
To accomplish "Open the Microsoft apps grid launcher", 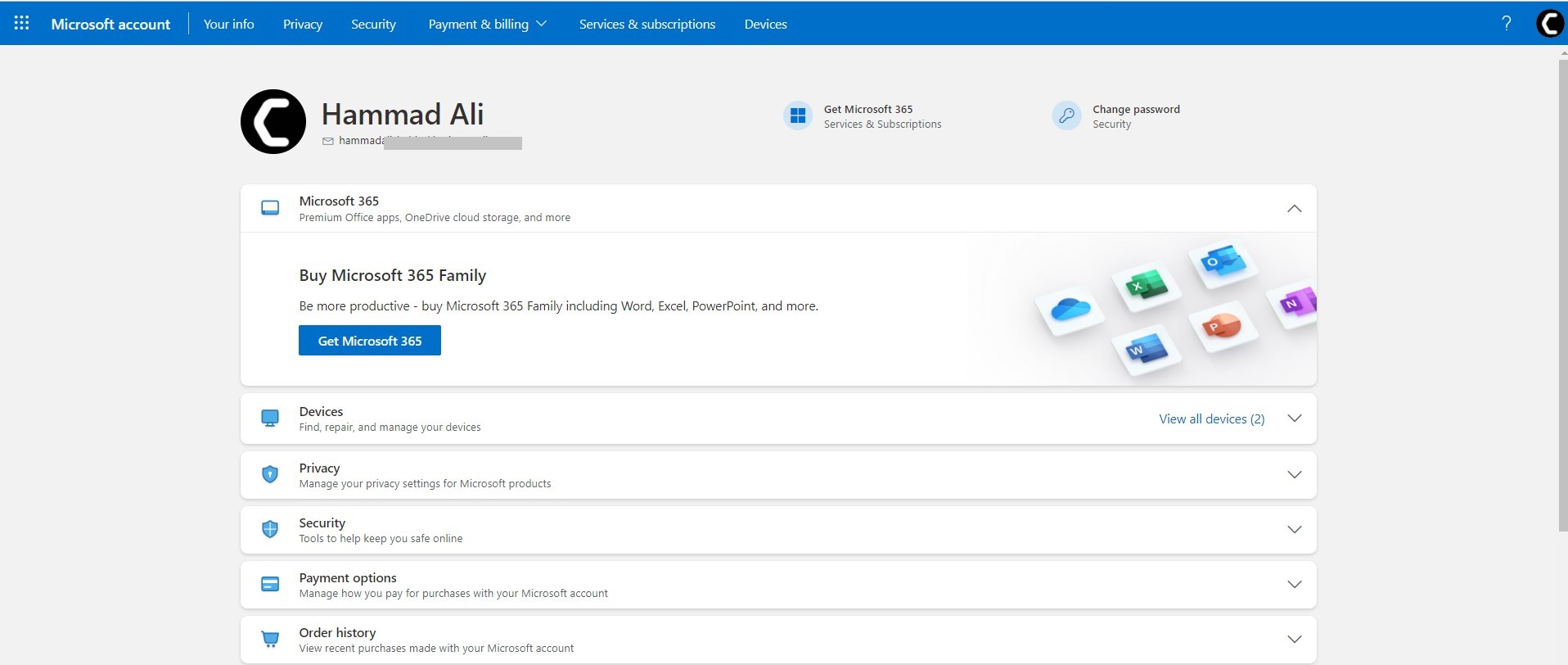I will point(22,23).
